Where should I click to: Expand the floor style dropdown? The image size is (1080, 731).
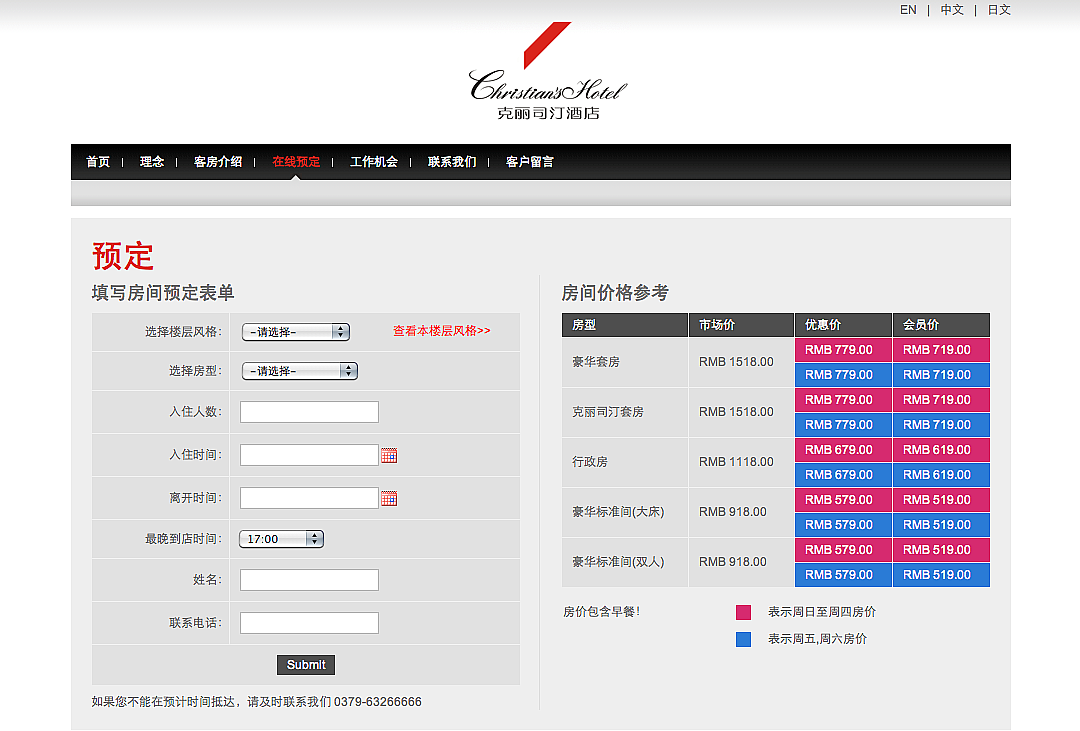click(296, 332)
